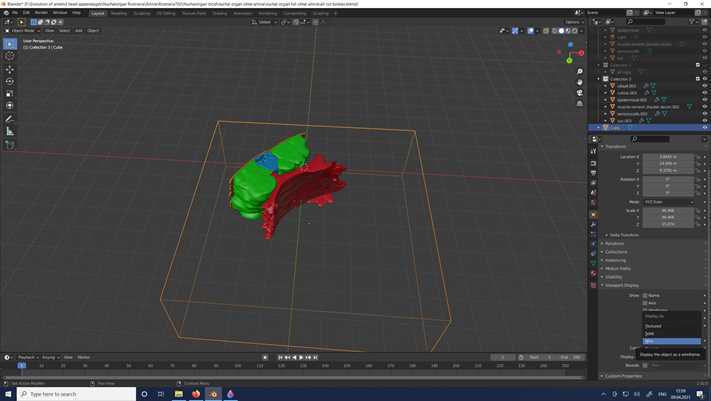This screenshot has height=401, width=711.
Task: Select the Annotate tool
Action: coord(10,119)
